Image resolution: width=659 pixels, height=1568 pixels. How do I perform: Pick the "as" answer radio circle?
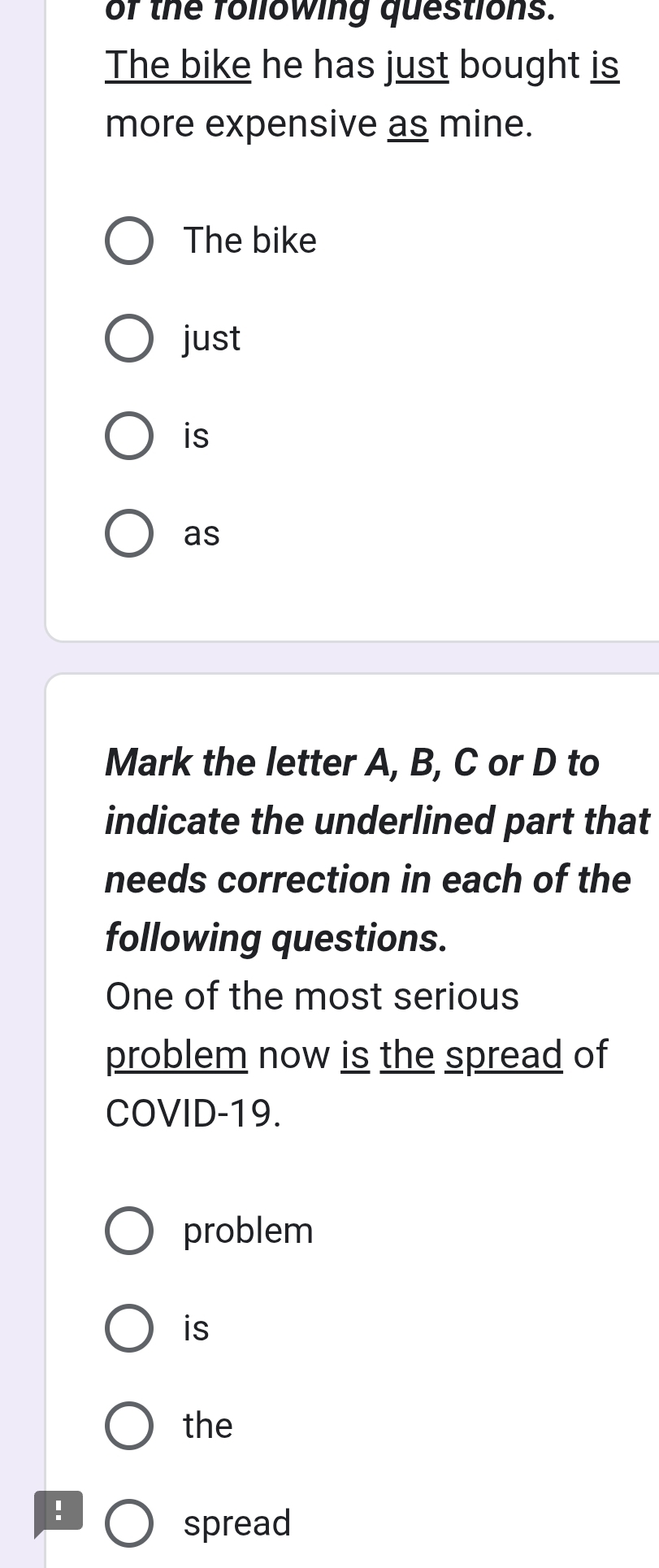[x=128, y=534]
